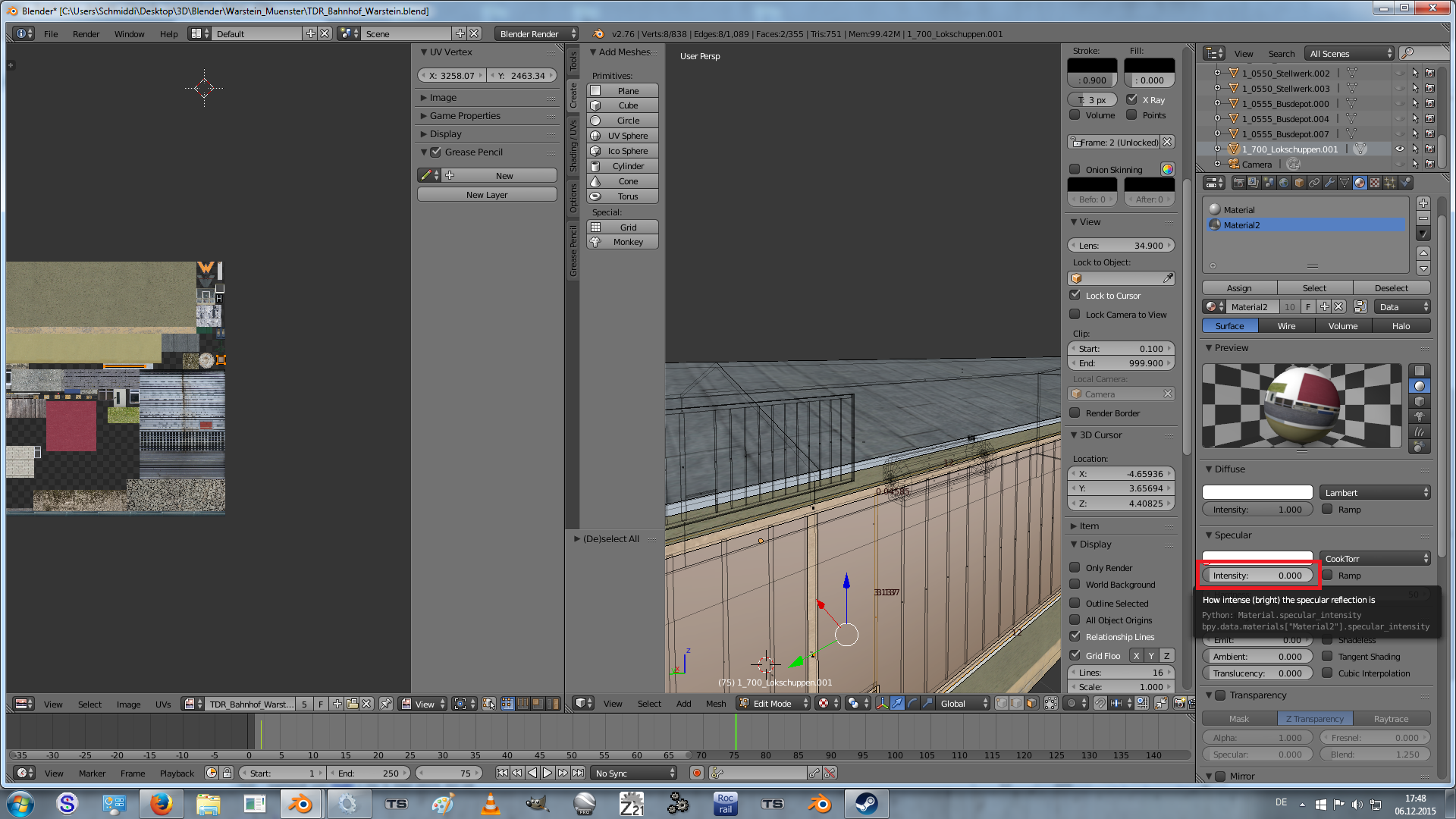Image resolution: width=1456 pixels, height=819 pixels.
Task: Open the Texture properties checker icon
Action: pyautogui.click(x=1375, y=183)
